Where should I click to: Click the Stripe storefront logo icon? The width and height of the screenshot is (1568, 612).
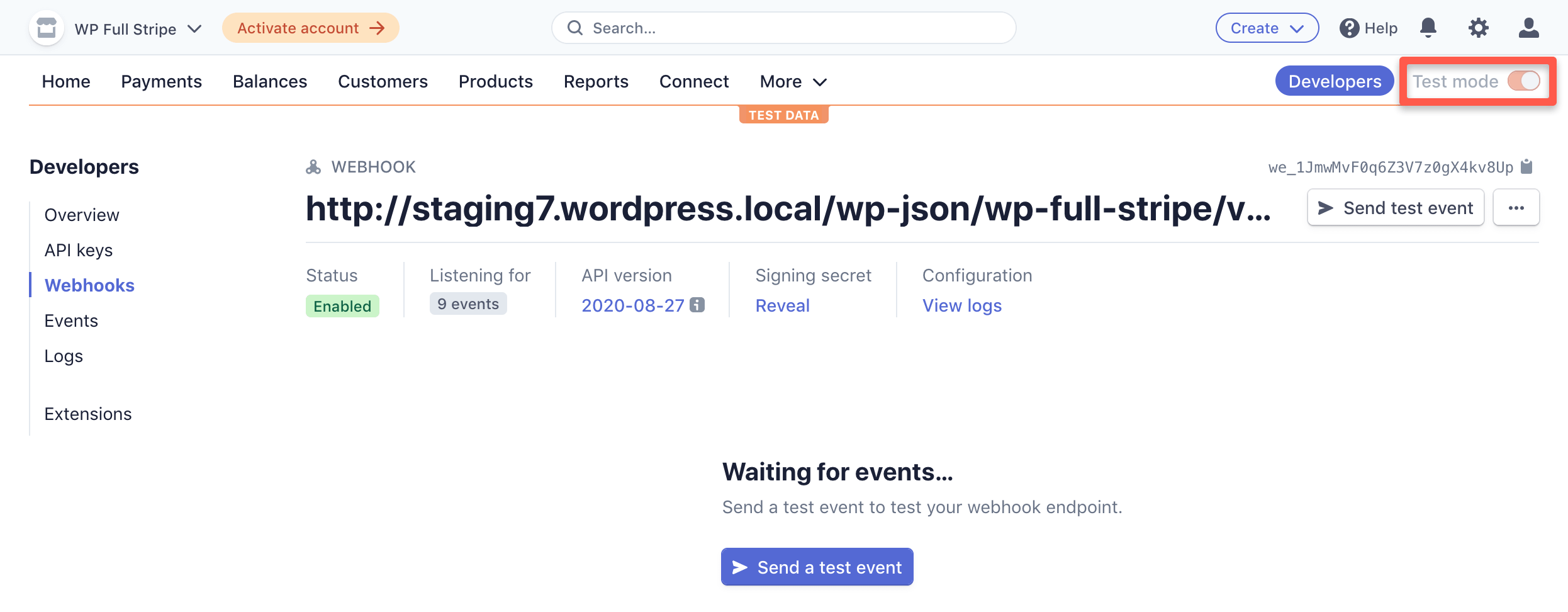coord(46,27)
